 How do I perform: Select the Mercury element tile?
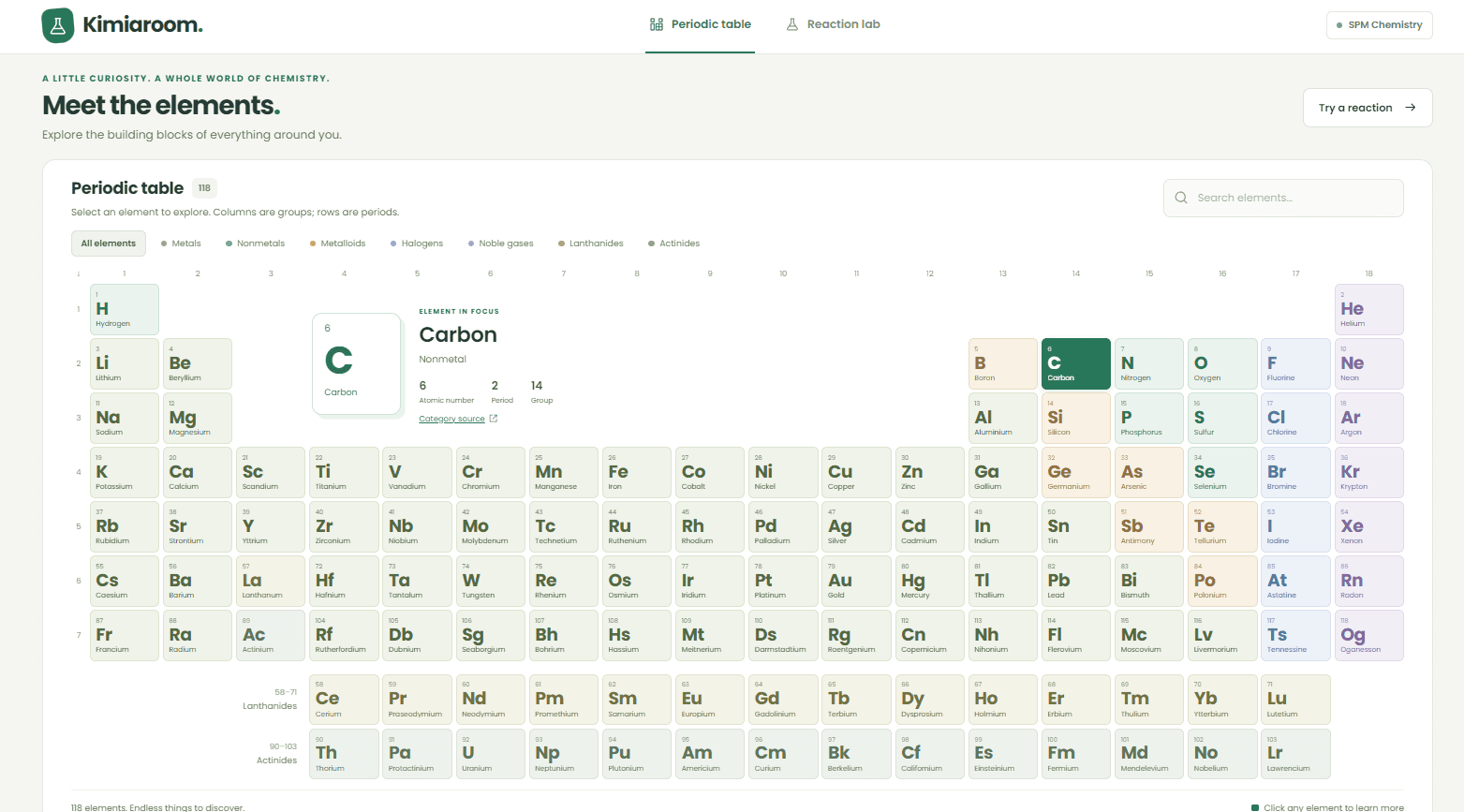[x=930, y=581]
